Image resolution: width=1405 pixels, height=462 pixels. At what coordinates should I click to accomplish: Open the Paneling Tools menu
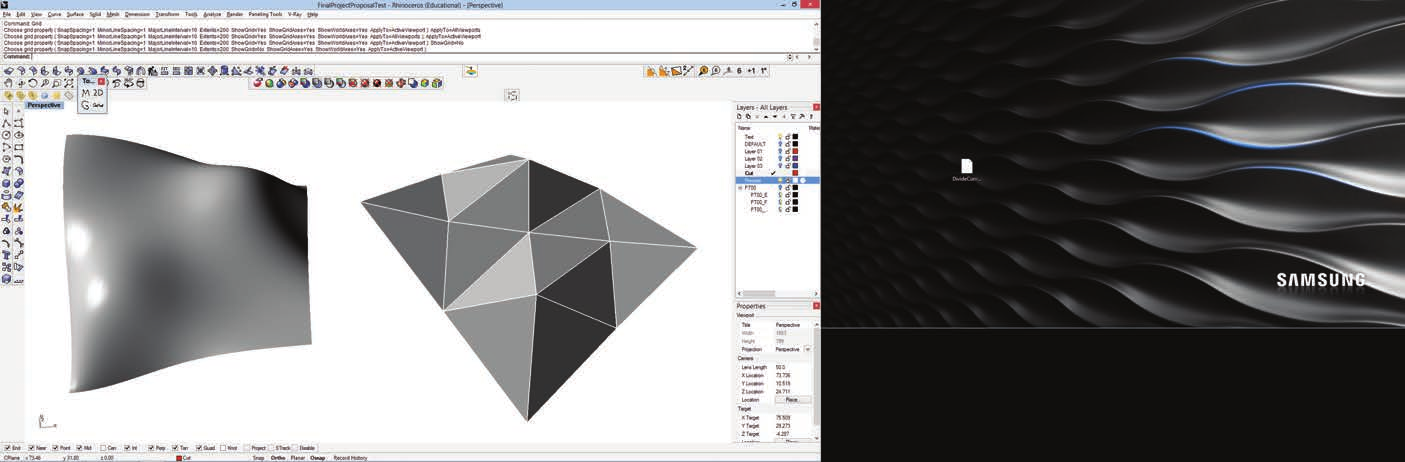(x=265, y=14)
